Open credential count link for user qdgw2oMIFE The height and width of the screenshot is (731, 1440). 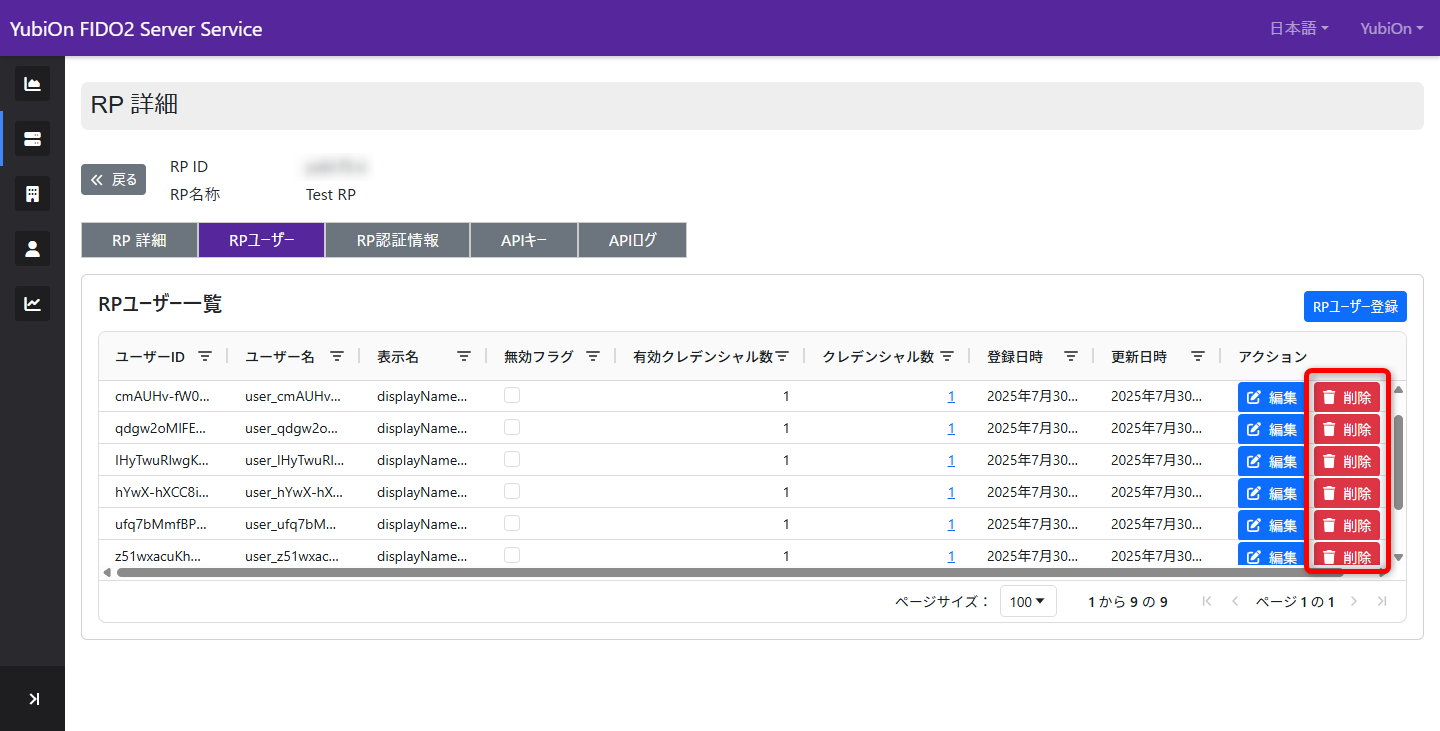(x=951, y=428)
